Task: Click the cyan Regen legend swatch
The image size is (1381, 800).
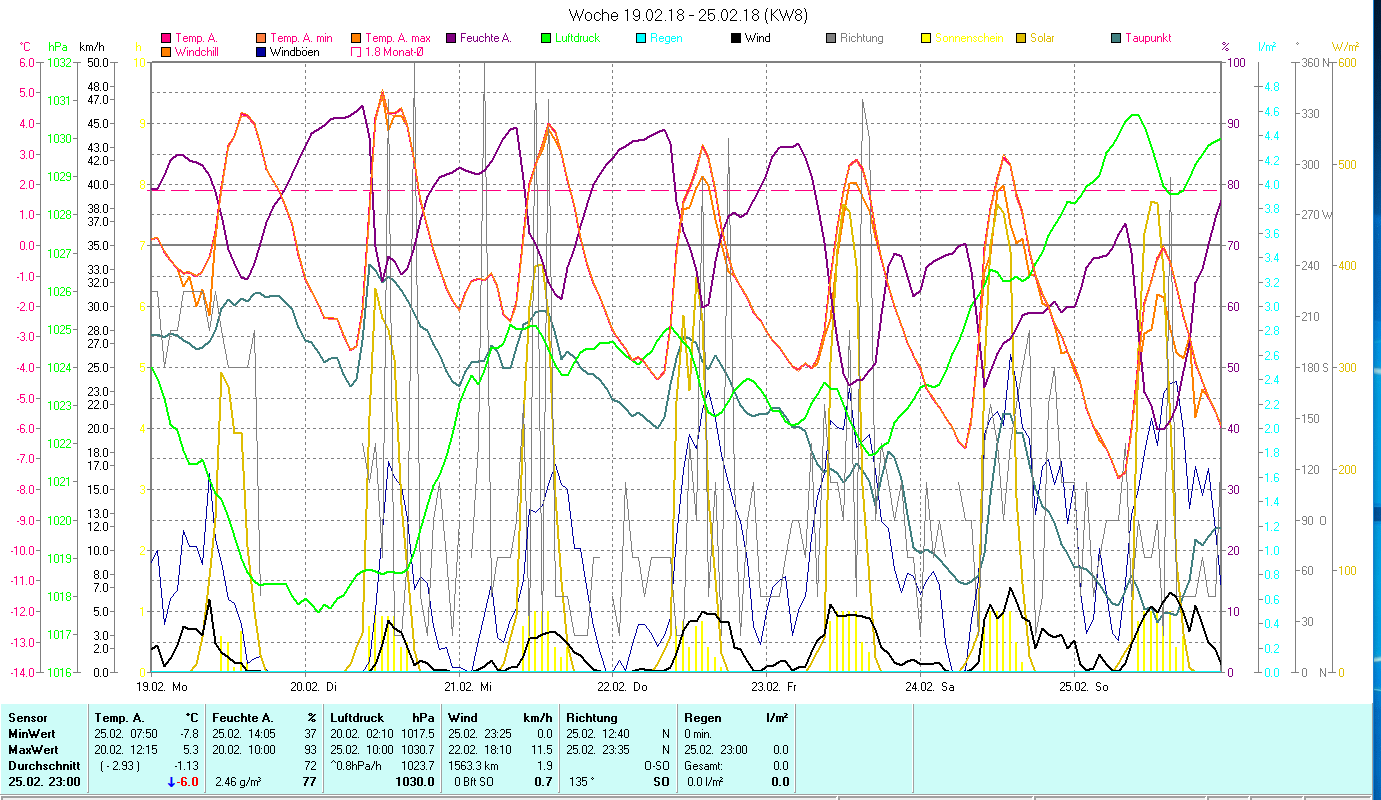Action: pyautogui.click(x=640, y=38)
